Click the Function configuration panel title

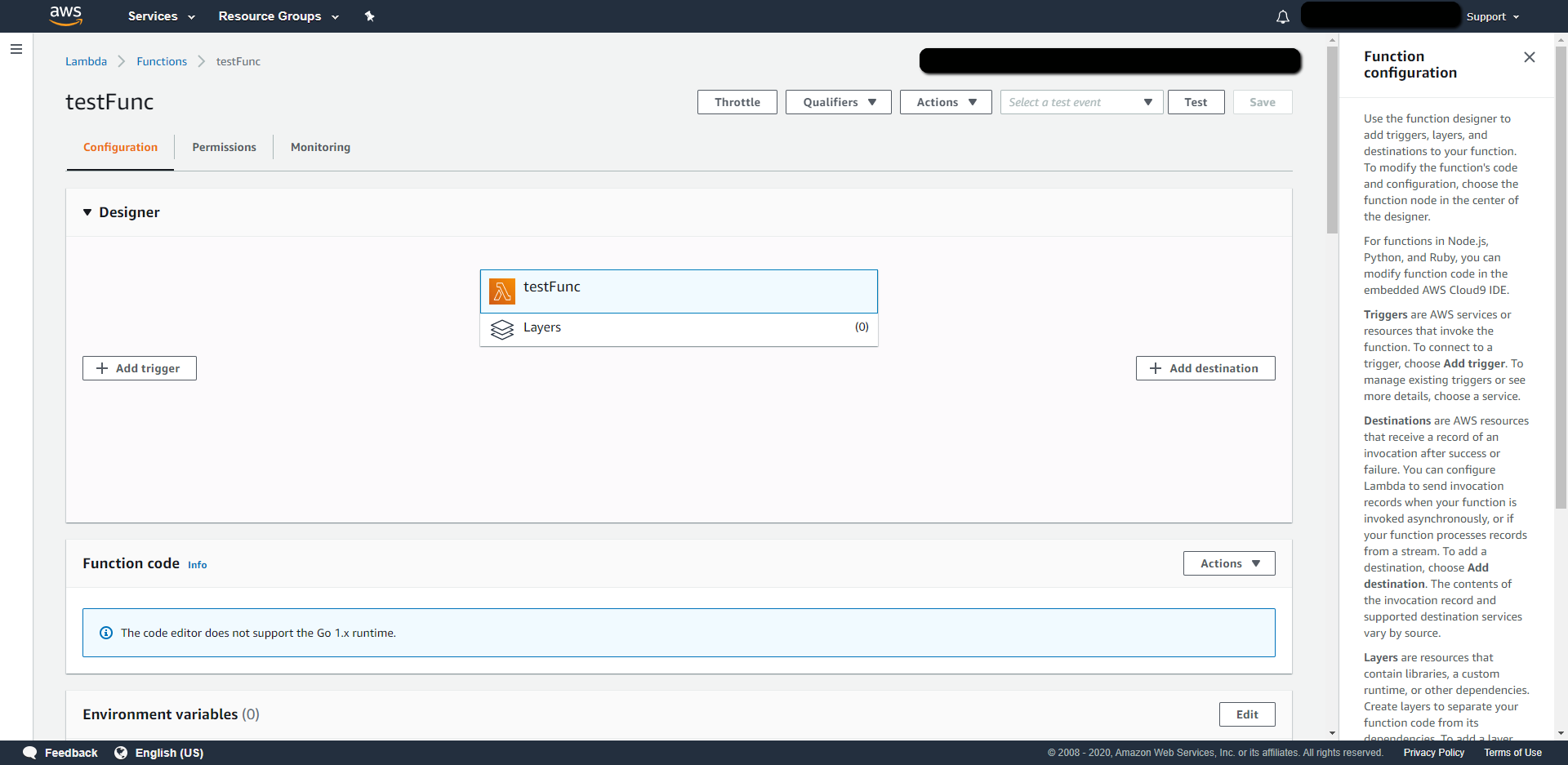(1410, 64)
